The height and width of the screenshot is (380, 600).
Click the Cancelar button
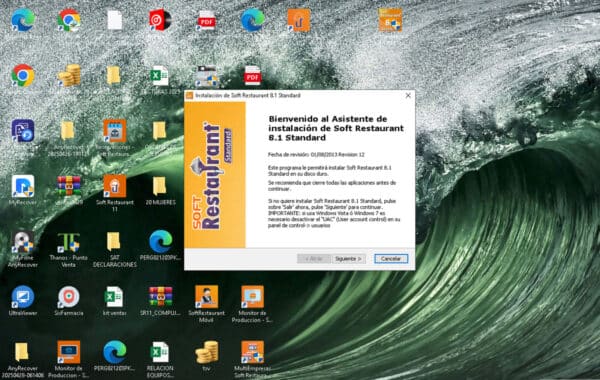(x=391, y=259)
